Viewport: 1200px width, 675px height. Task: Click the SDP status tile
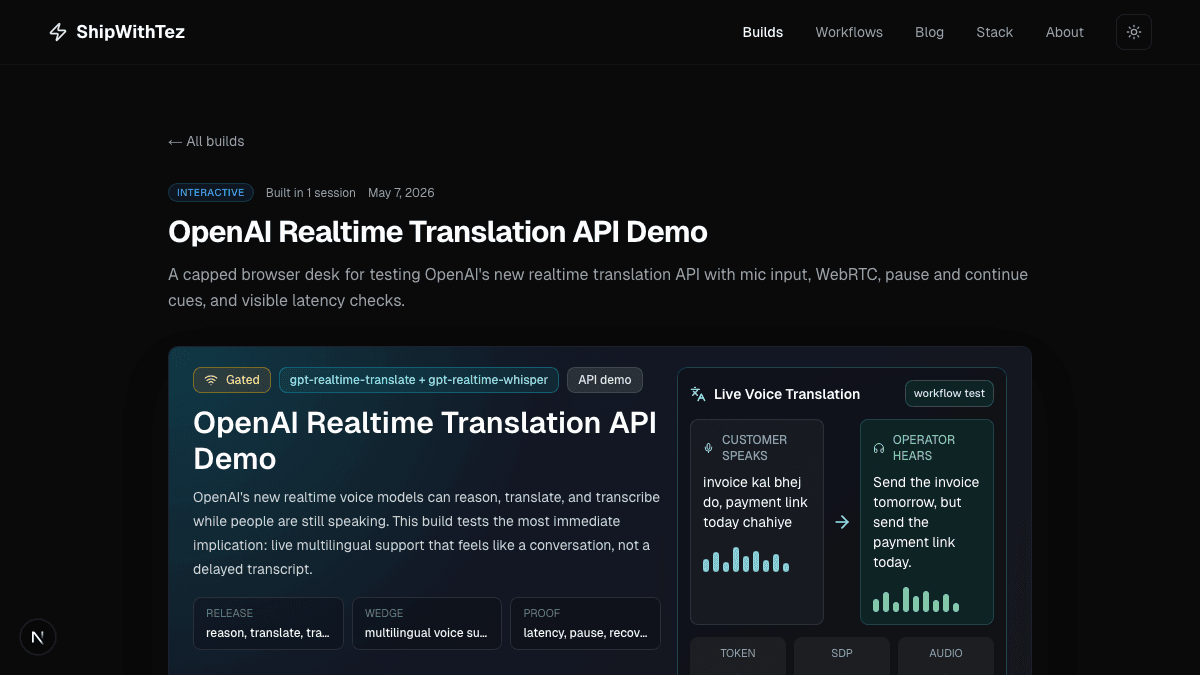coord(842,655)
